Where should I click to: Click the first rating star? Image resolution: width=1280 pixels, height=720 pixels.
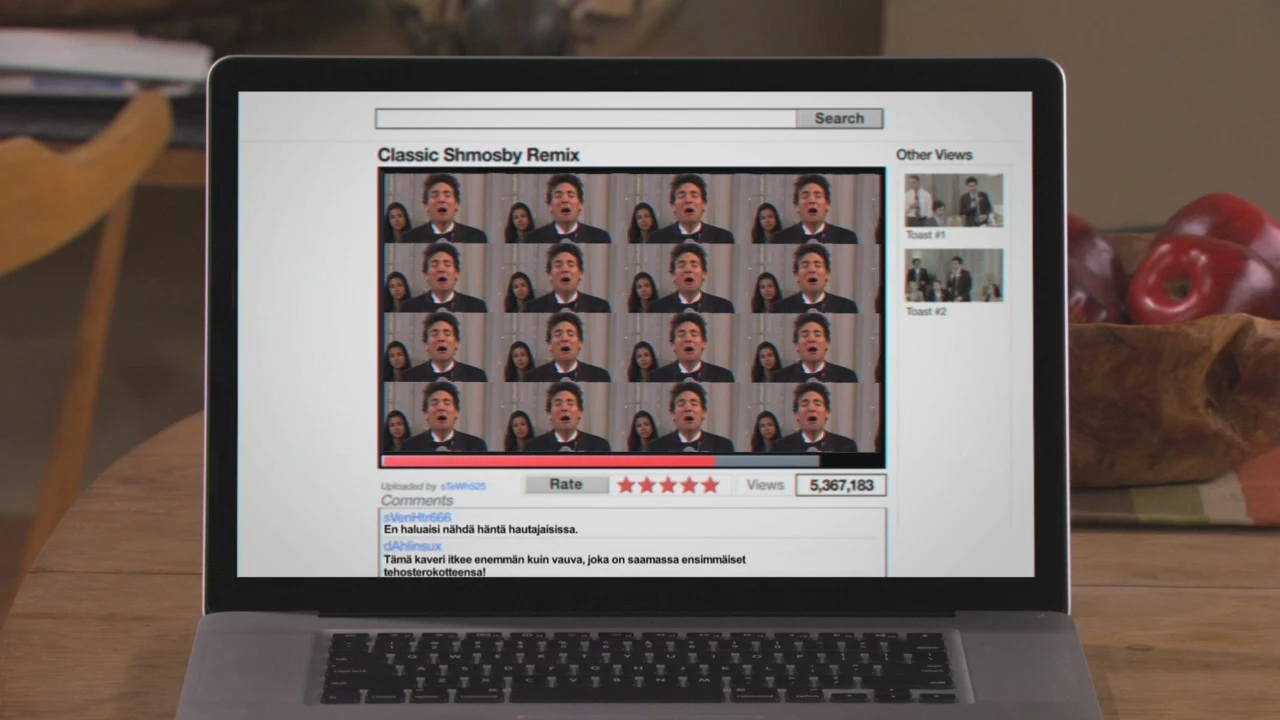pos(626,485)
